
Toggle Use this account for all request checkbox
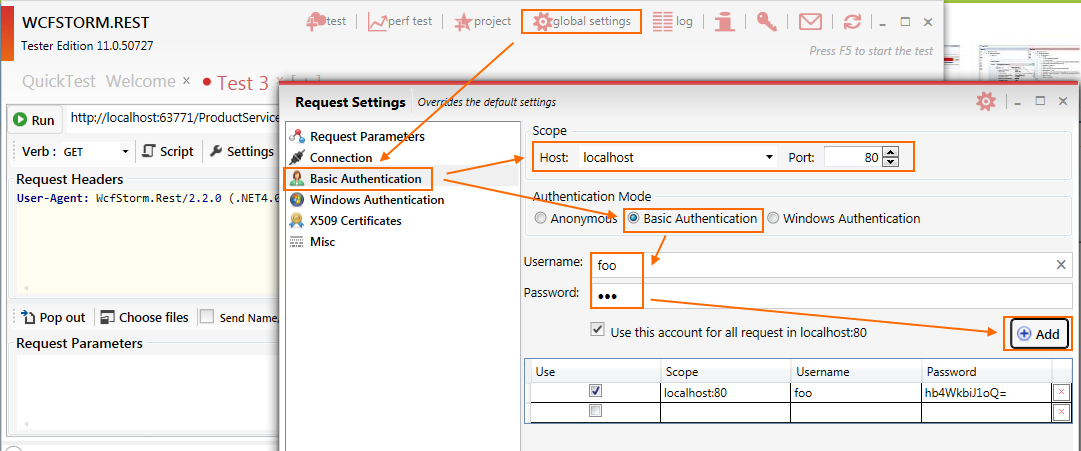(x=597, y=329)
